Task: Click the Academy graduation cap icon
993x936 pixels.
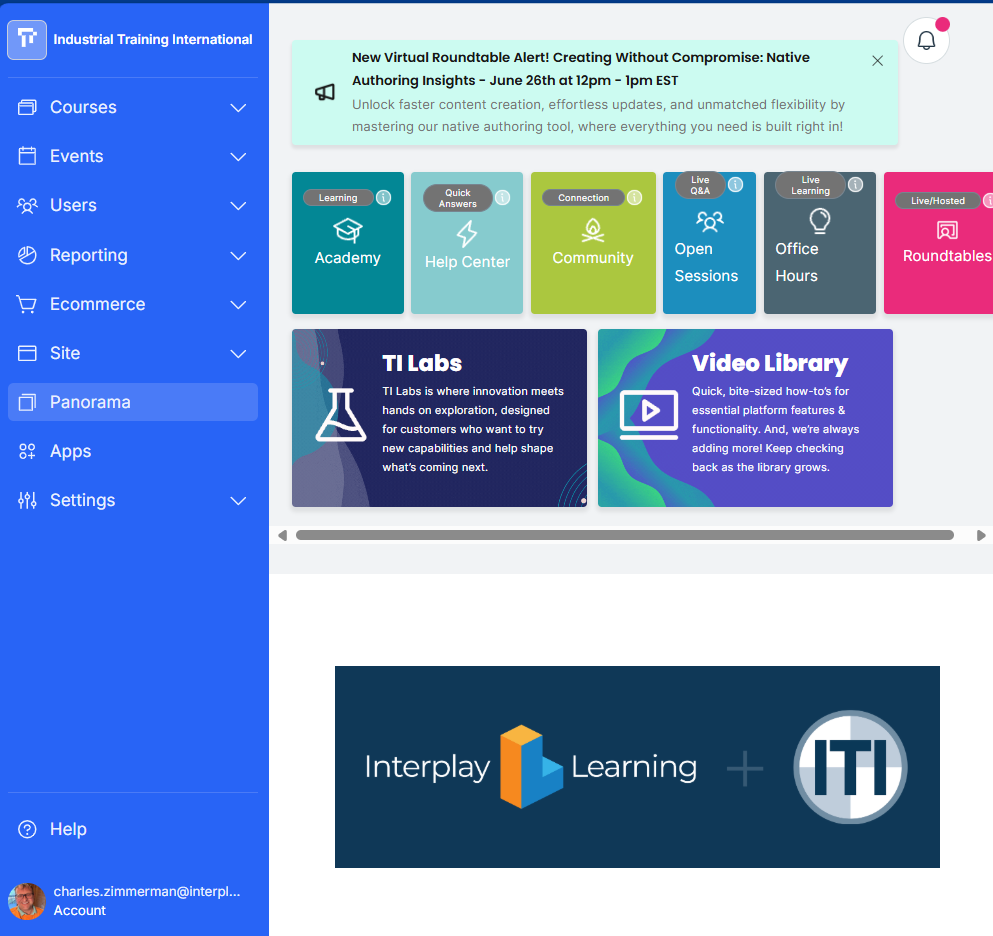Action: tap(348, 231)
